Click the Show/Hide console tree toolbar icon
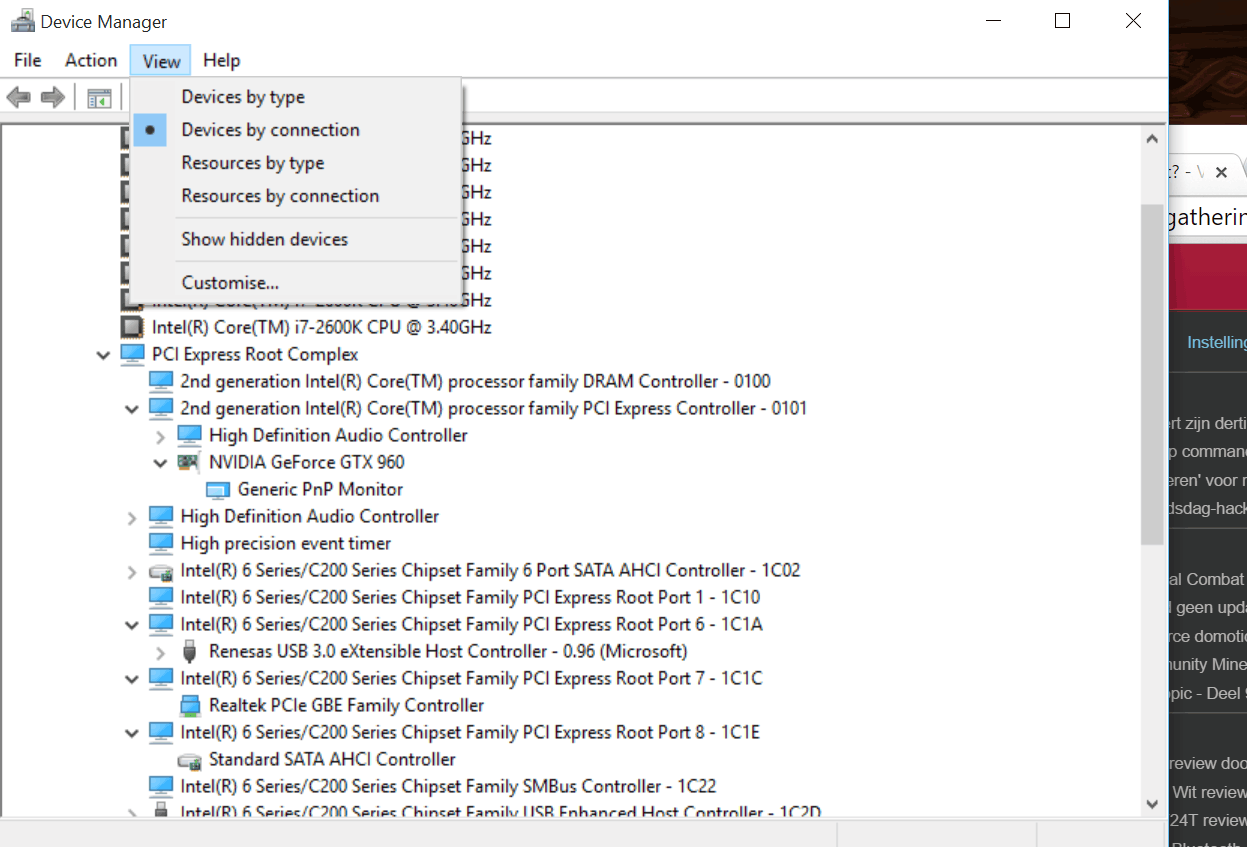The height and width of the screenshot is (847, 1247). click(x=99, y=98)
